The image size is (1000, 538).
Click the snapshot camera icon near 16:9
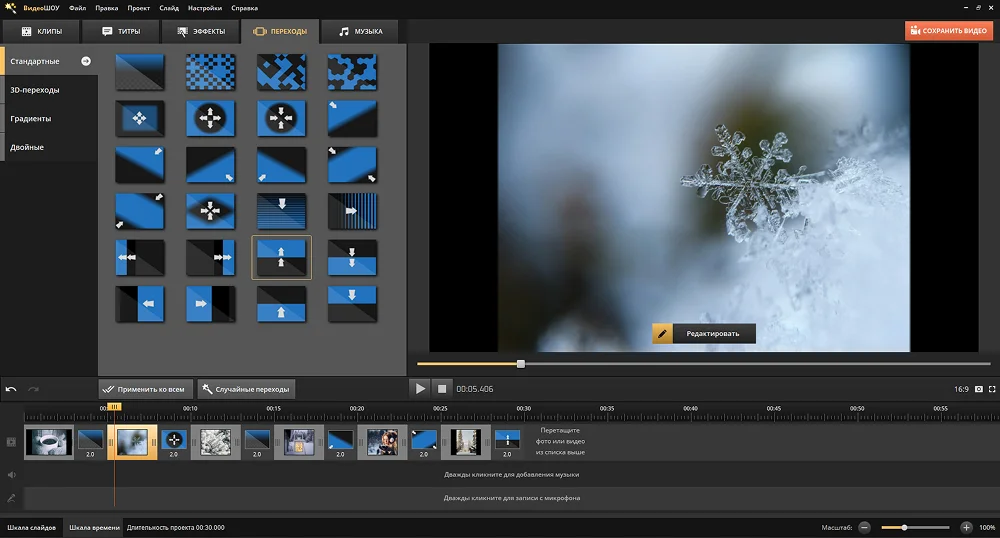pos(979,388)
